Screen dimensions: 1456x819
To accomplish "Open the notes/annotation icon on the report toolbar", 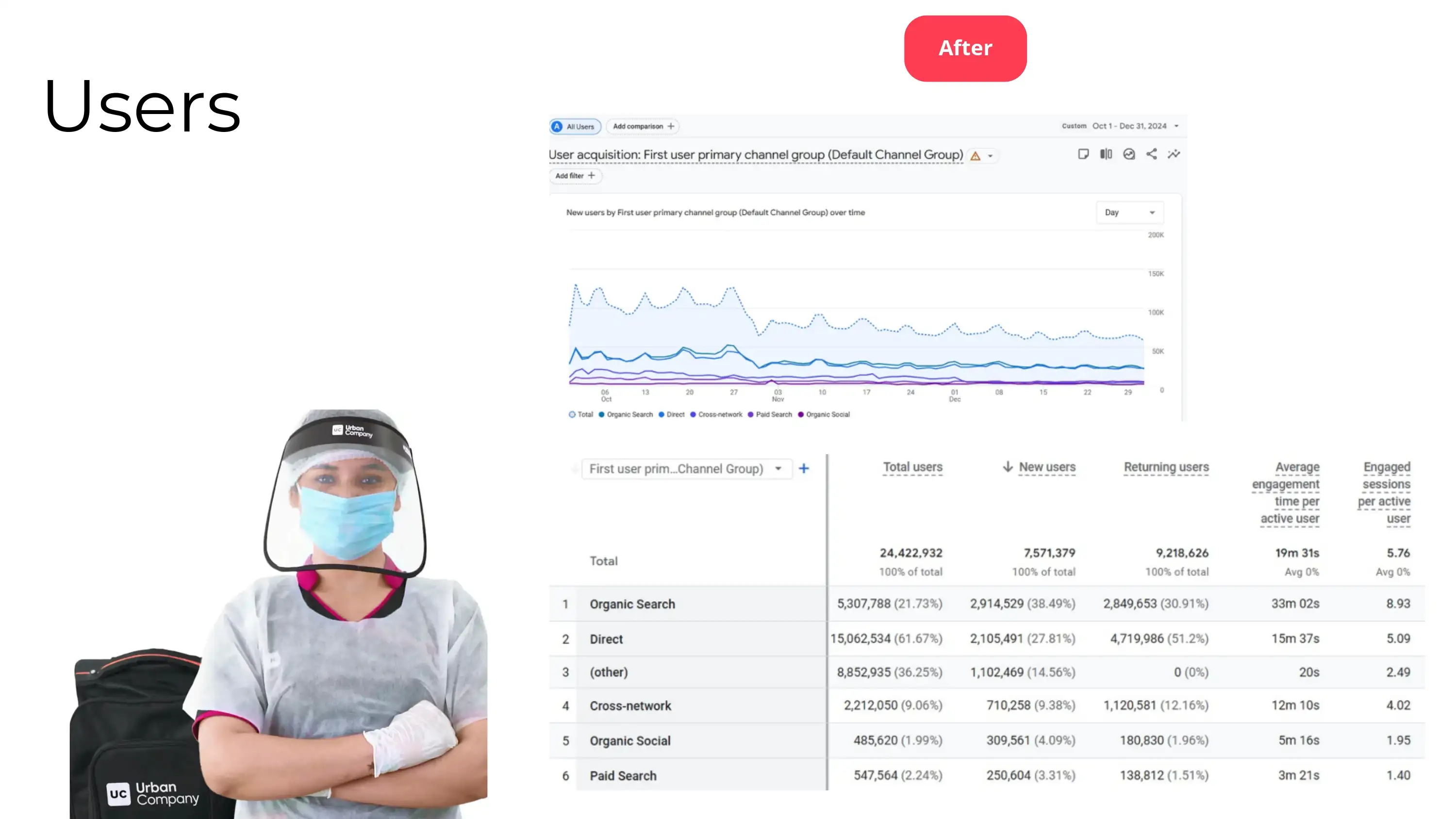I will (x=1084, y=154).
